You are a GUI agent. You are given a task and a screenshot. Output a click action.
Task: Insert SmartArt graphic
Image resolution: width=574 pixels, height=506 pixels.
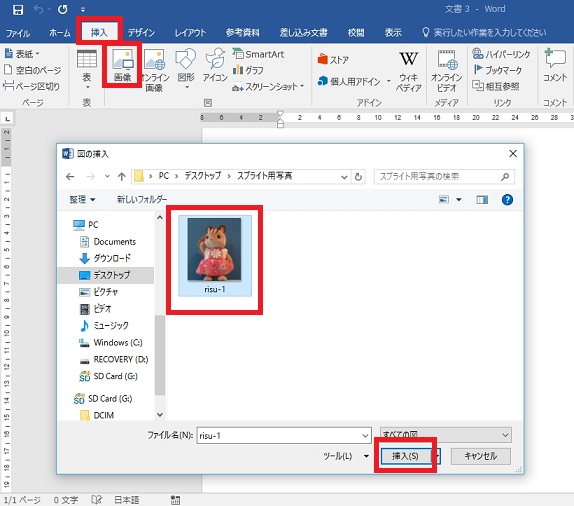click(258, 54)
